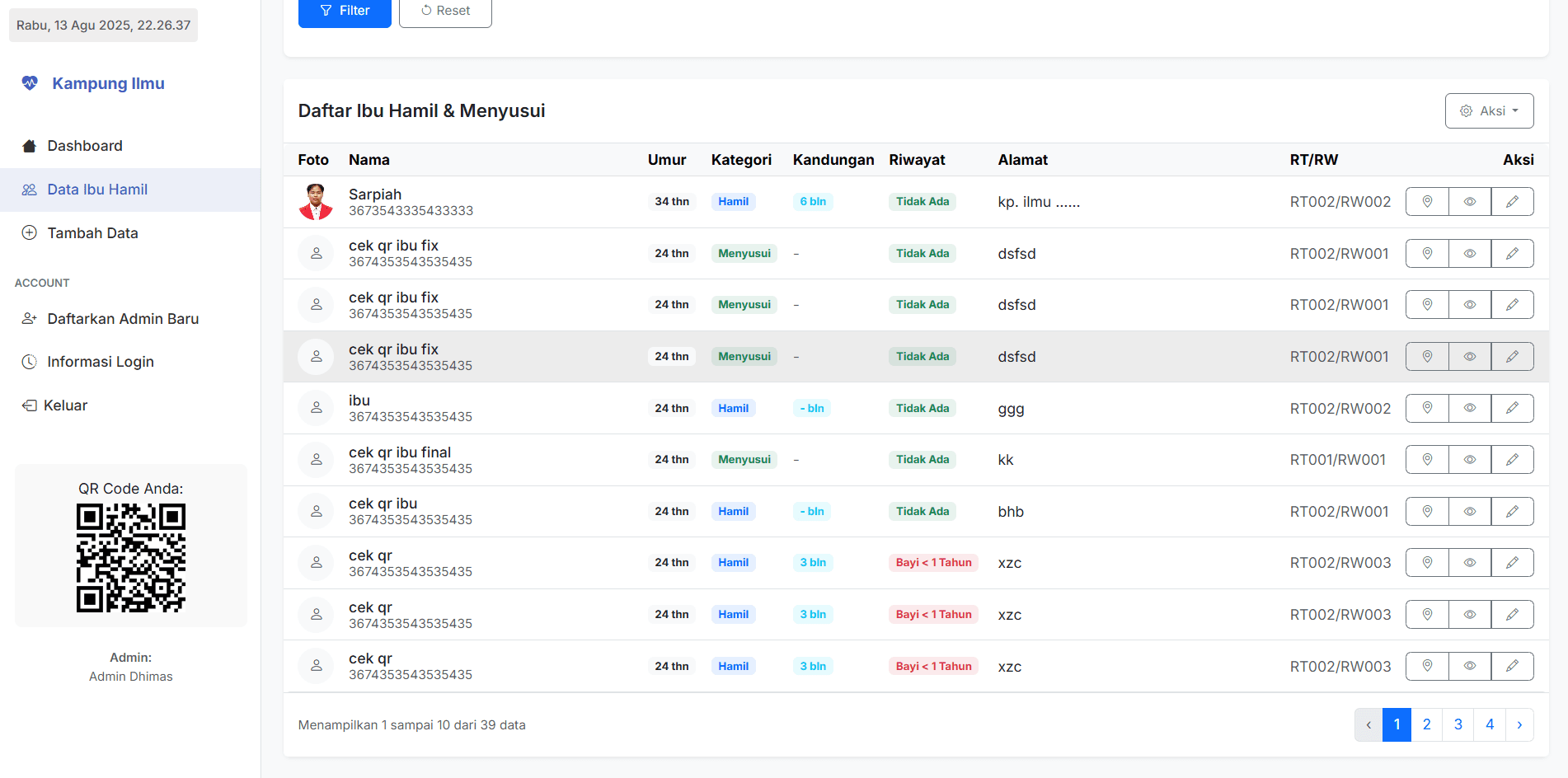The image size is (1568, 778).
Task: Click the Riwayat column header
Action: pos(917,160)
